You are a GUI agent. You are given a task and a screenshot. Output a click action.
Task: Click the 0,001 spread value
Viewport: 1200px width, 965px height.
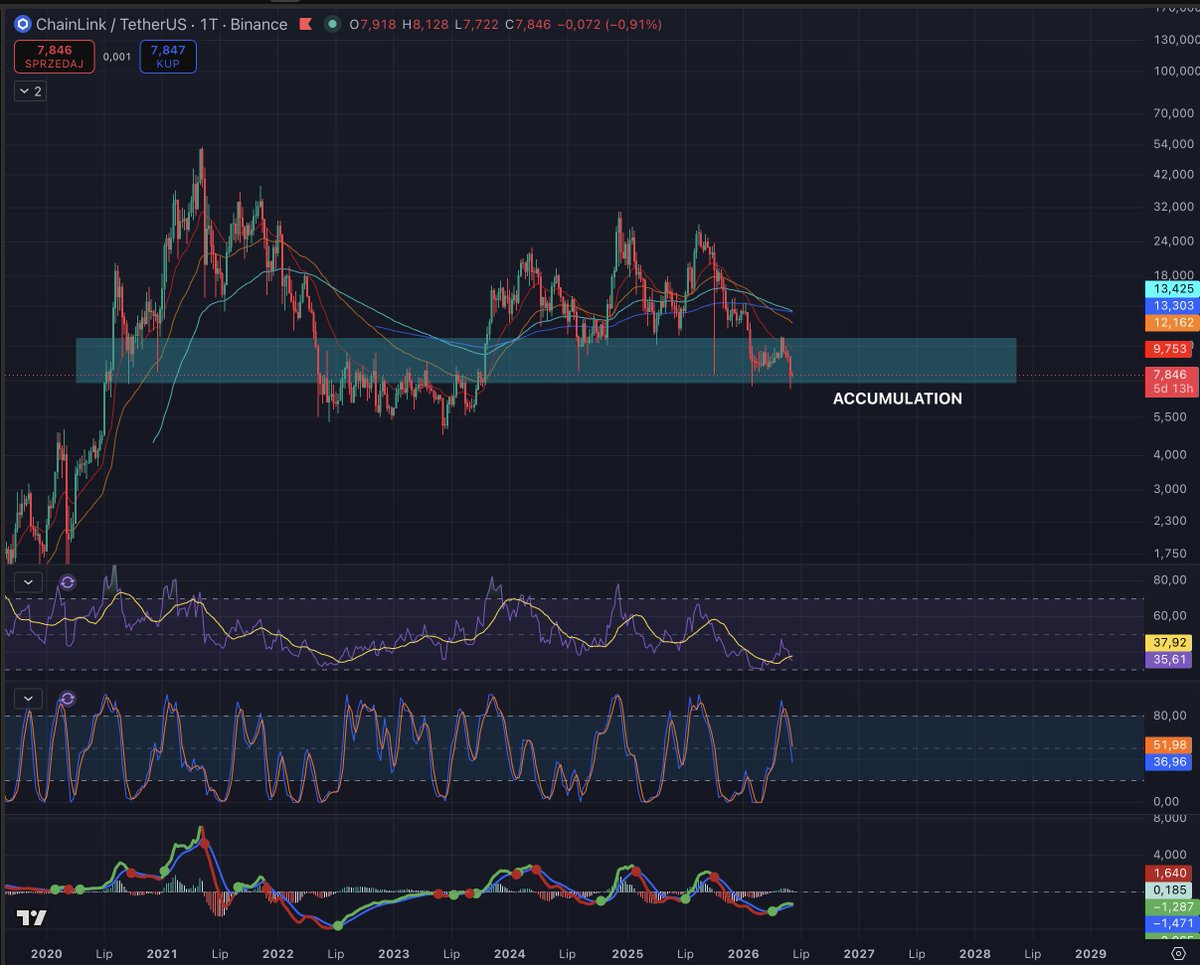117,57
